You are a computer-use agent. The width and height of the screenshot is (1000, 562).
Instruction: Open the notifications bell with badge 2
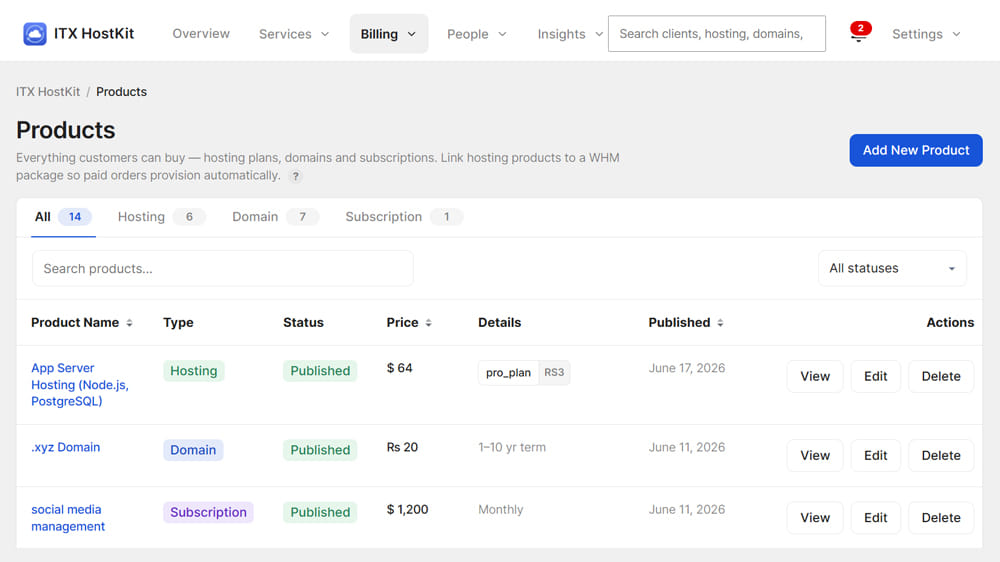[859, 32]
